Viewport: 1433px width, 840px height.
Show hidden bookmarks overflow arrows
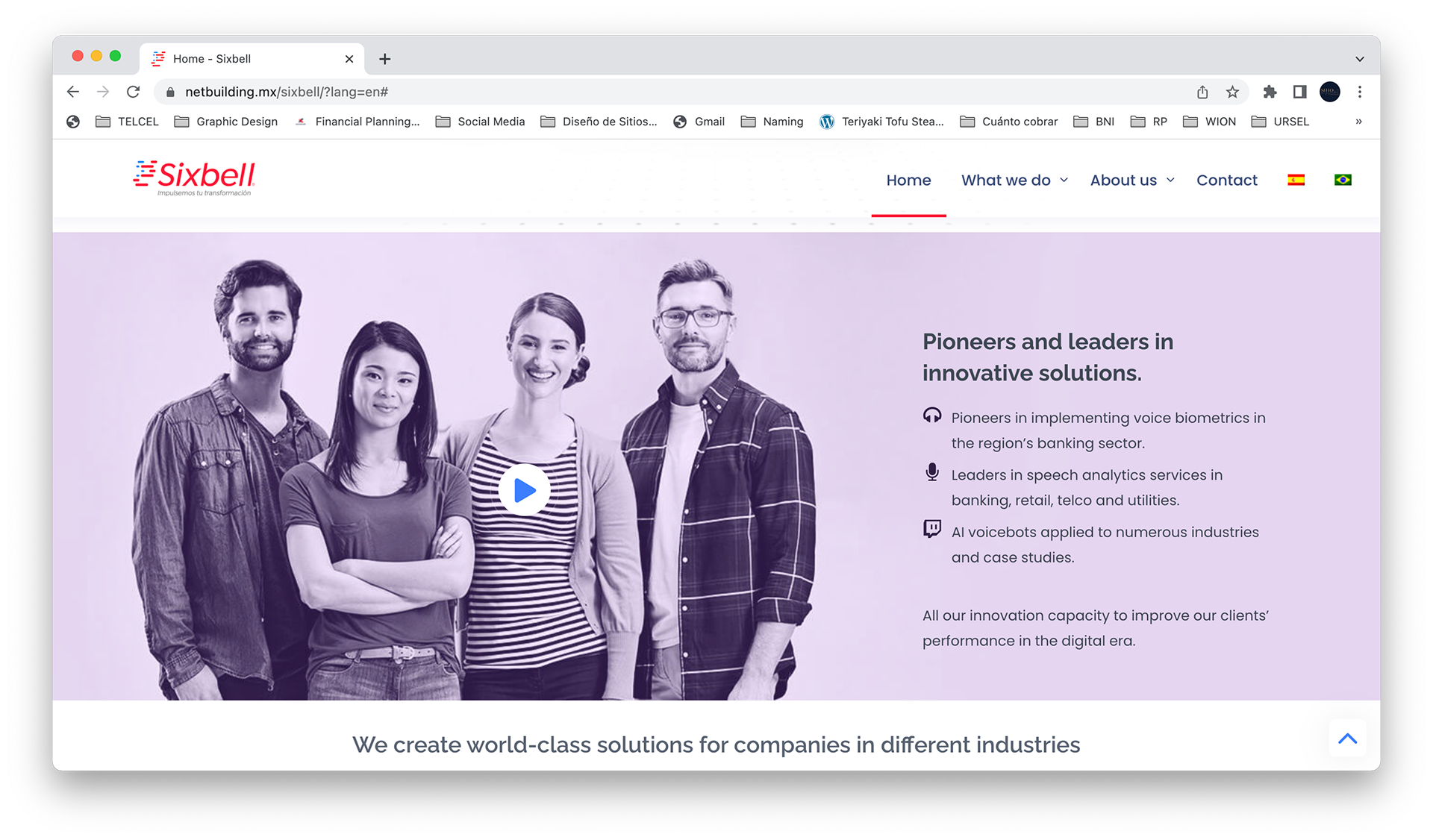pos(1358,122)
